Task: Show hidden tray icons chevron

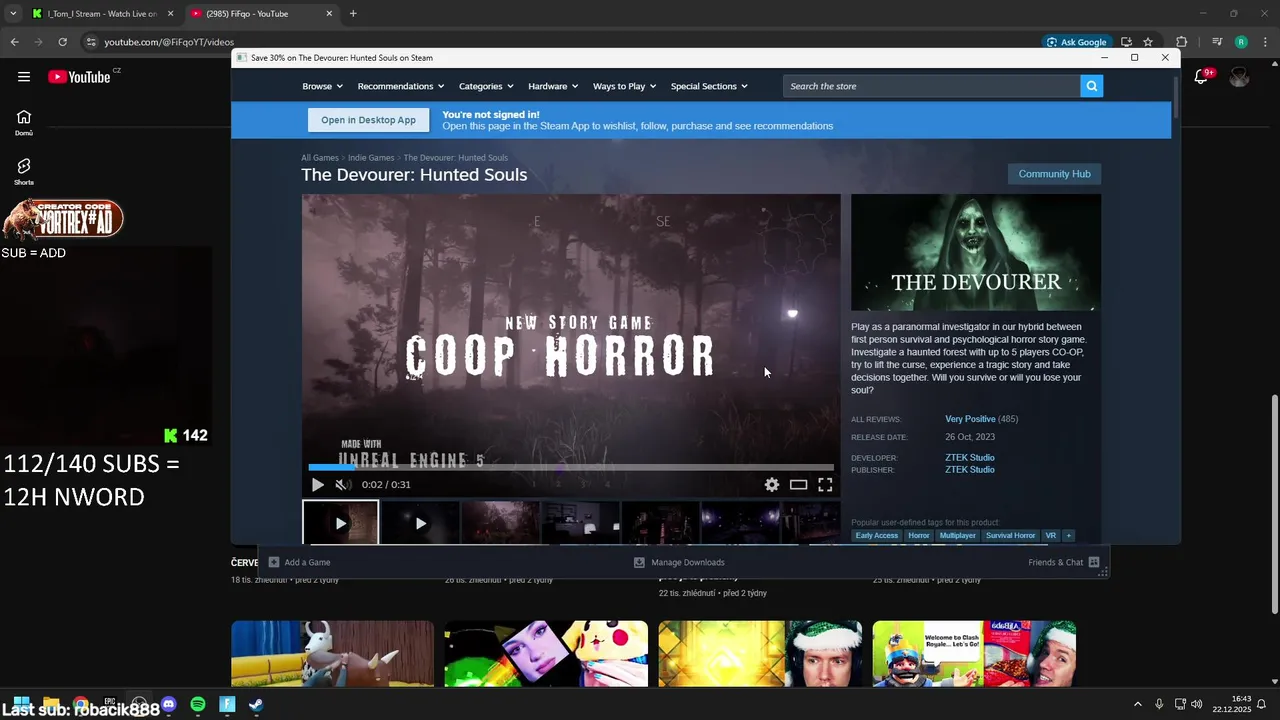Action: (1137, 705)
